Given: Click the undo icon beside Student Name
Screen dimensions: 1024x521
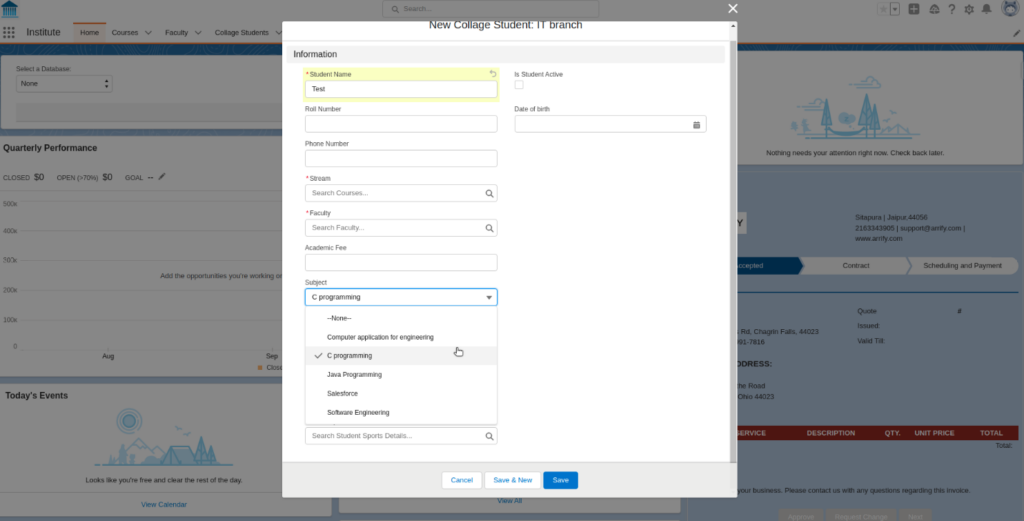Looking at the screenshot, I should coord(492,74).
